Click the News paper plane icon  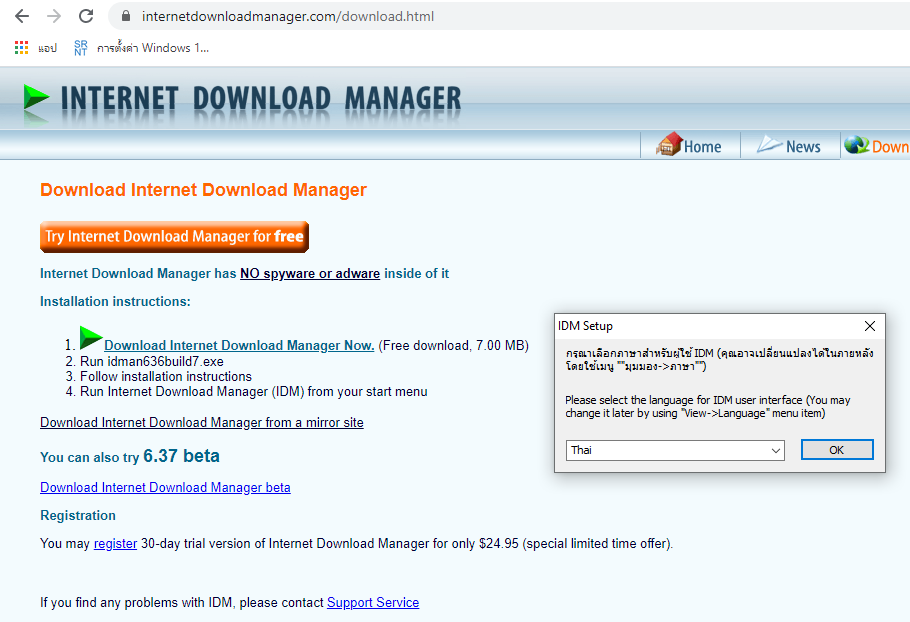coord(769,145)
